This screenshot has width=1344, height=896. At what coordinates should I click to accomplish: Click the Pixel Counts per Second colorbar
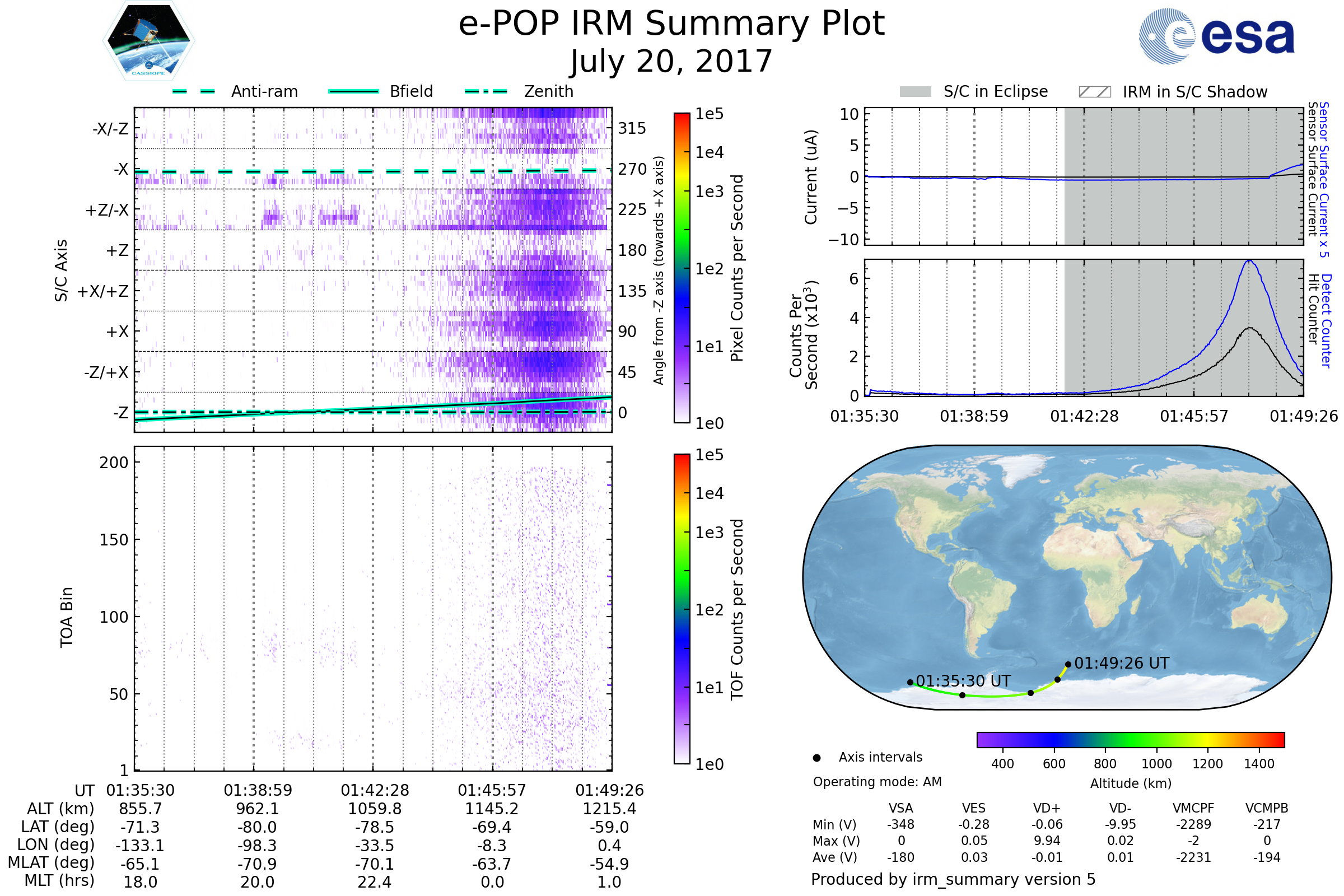pyautogui.click(x=682, y=269)
